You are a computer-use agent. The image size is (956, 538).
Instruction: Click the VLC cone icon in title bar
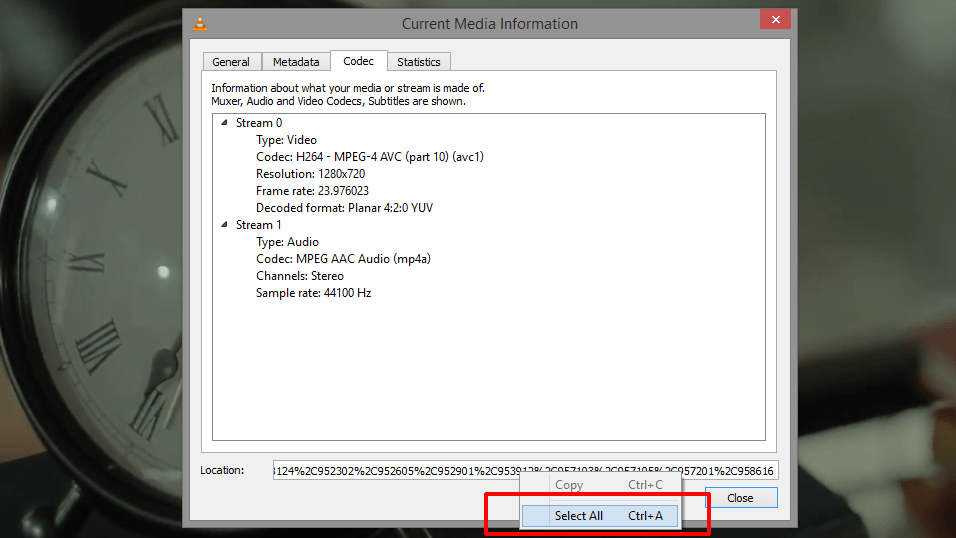point(200,23)
